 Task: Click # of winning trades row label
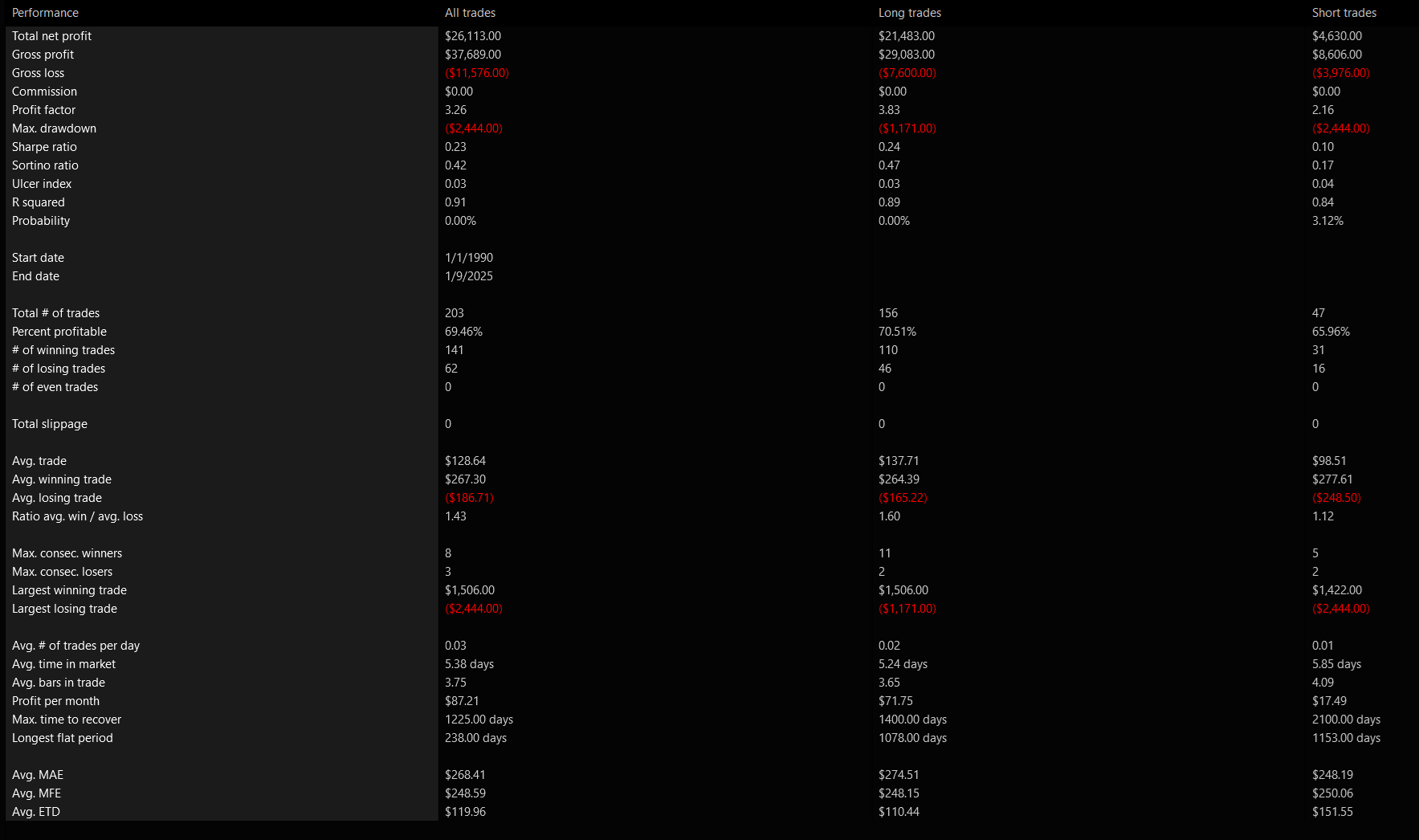tap(63, 350)
